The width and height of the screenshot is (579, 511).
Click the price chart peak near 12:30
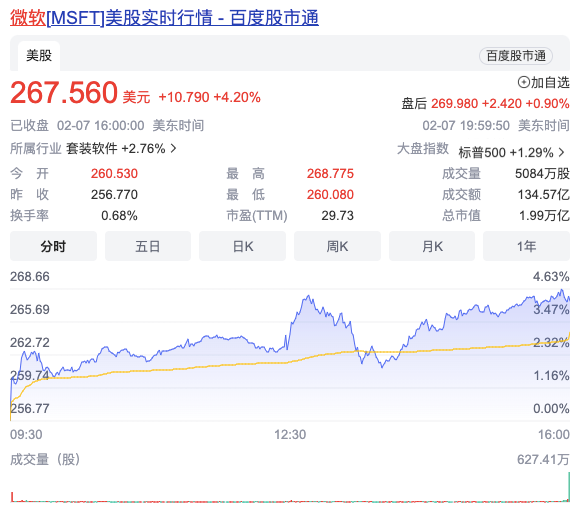[x=308, y=296]
